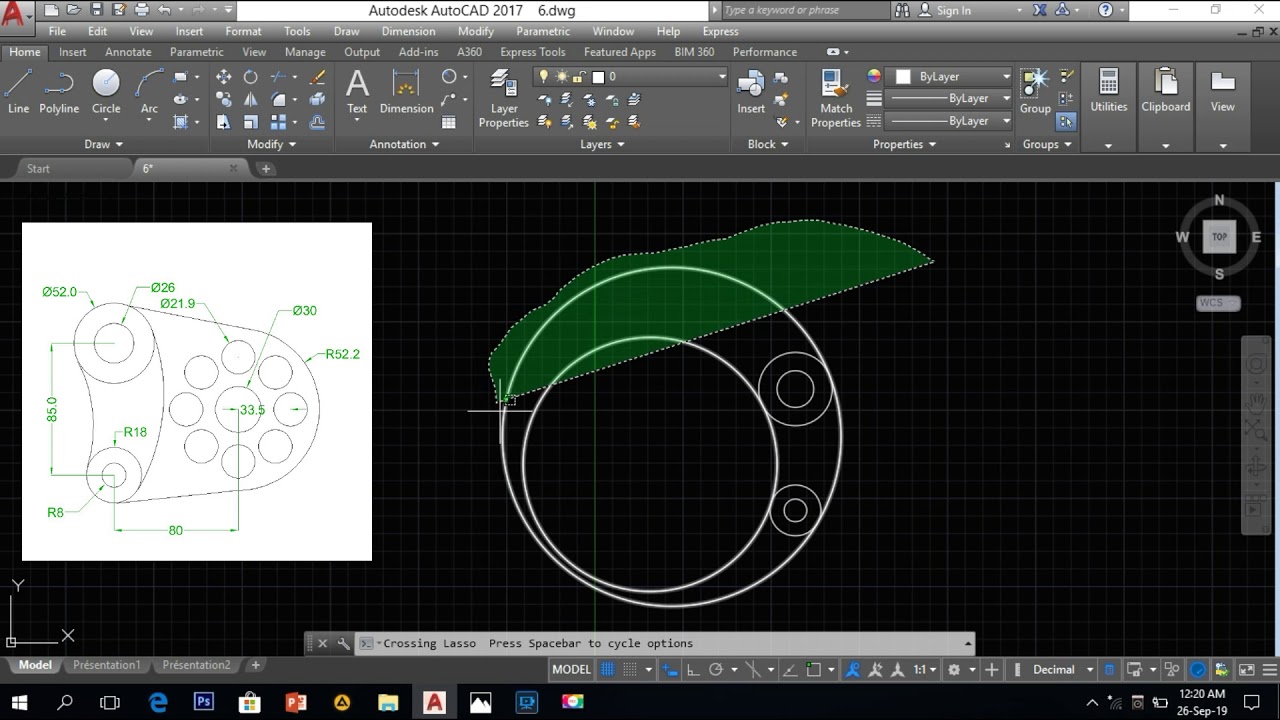Click the object color swatch ByLayer

pos(903,77)
